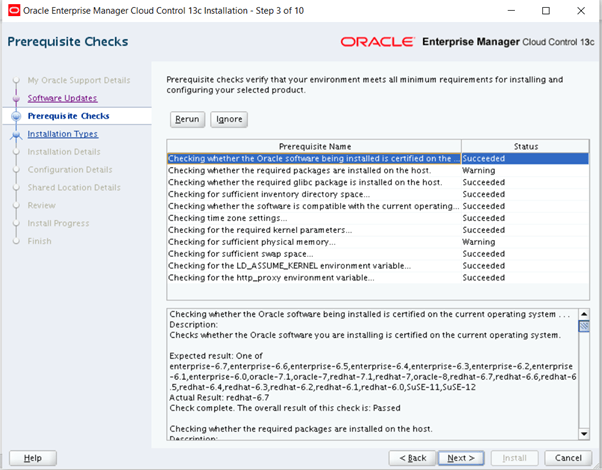
Task: Click the Prerequisite Checks step bullet icon
Action: tap(16, 116)
